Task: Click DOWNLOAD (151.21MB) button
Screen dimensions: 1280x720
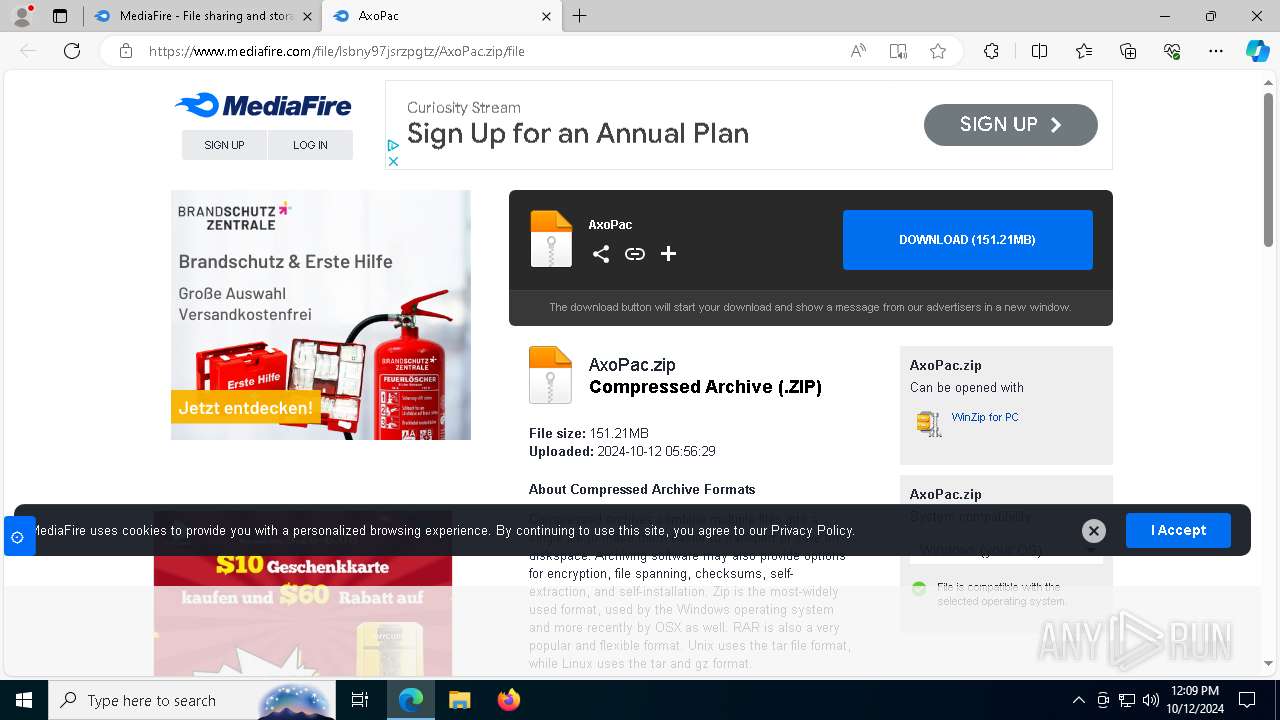Action: (x=967, y=240)
